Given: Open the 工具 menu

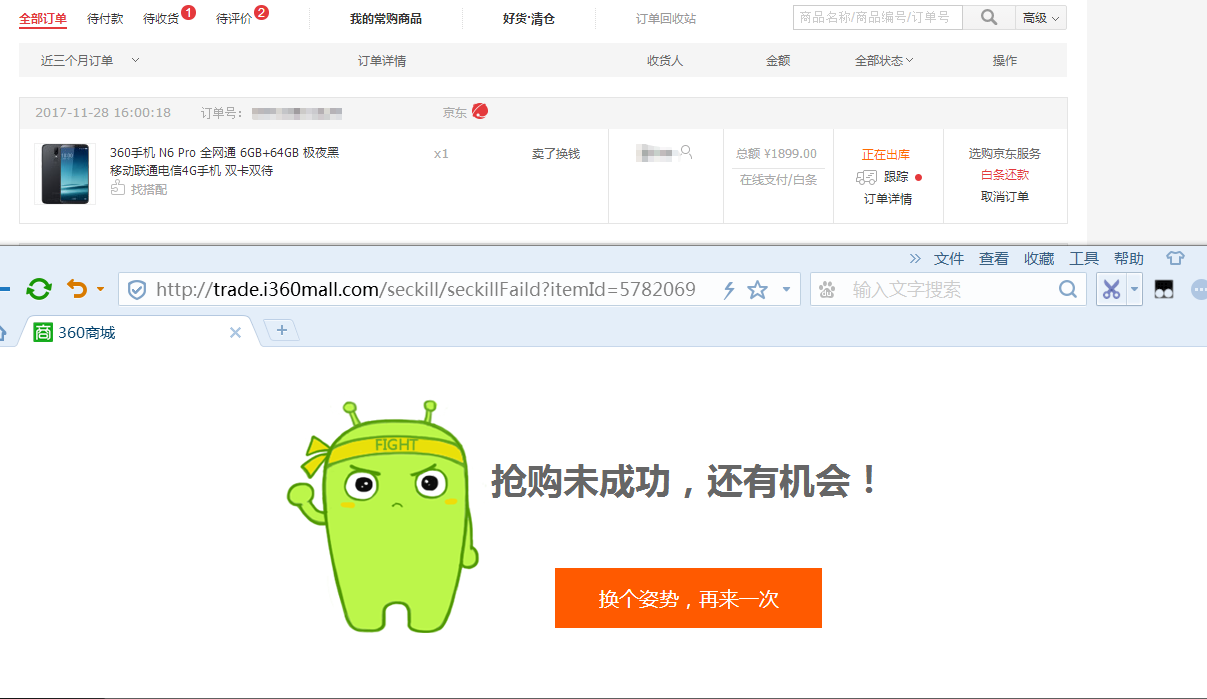Looking at the screenshot, I should coord(1084,258).
